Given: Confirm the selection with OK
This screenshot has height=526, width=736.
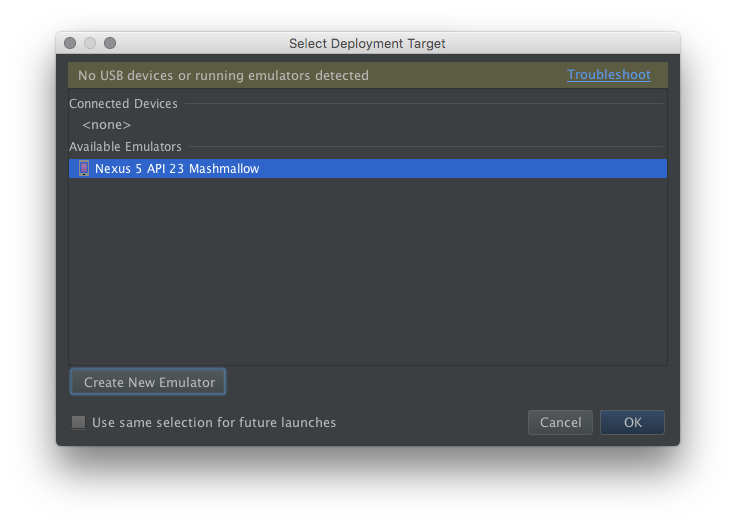Looking at the screenshot, I should pyautogui.click(x=632, y=422).
